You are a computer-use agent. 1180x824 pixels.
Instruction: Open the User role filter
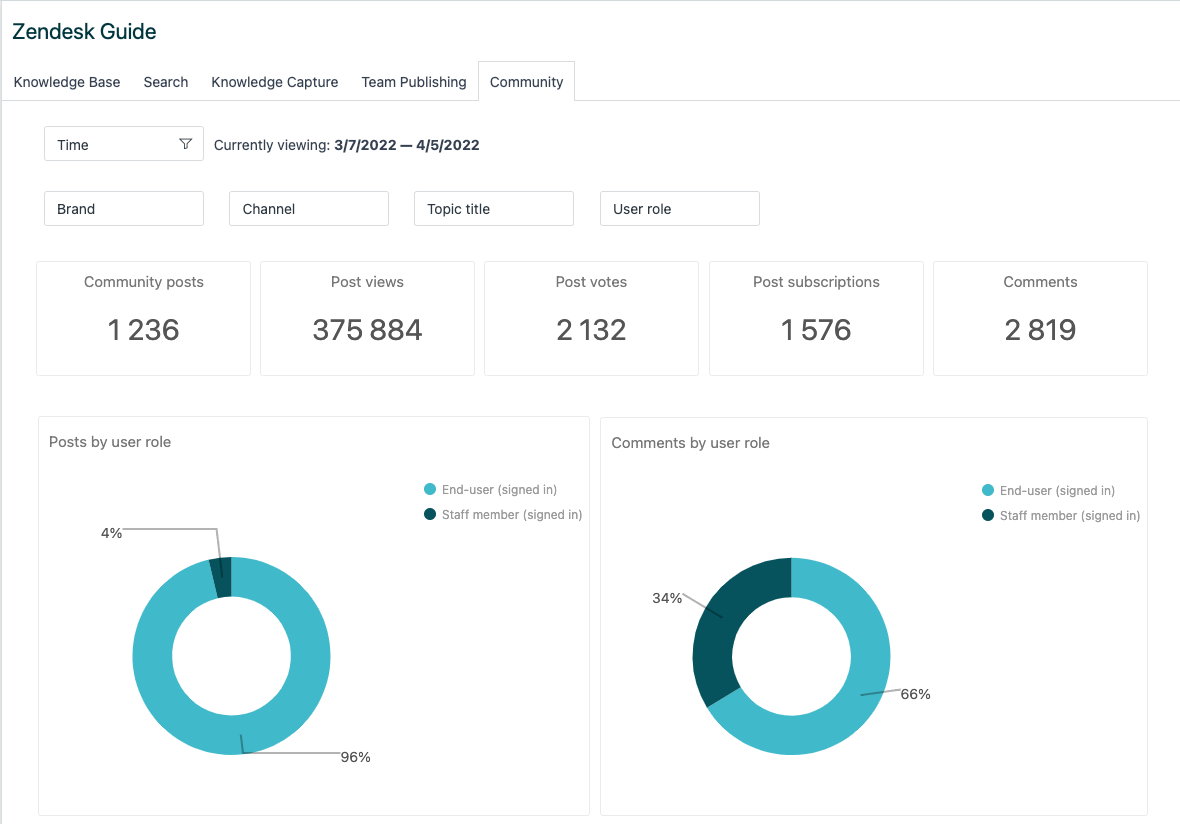(679, 209)
